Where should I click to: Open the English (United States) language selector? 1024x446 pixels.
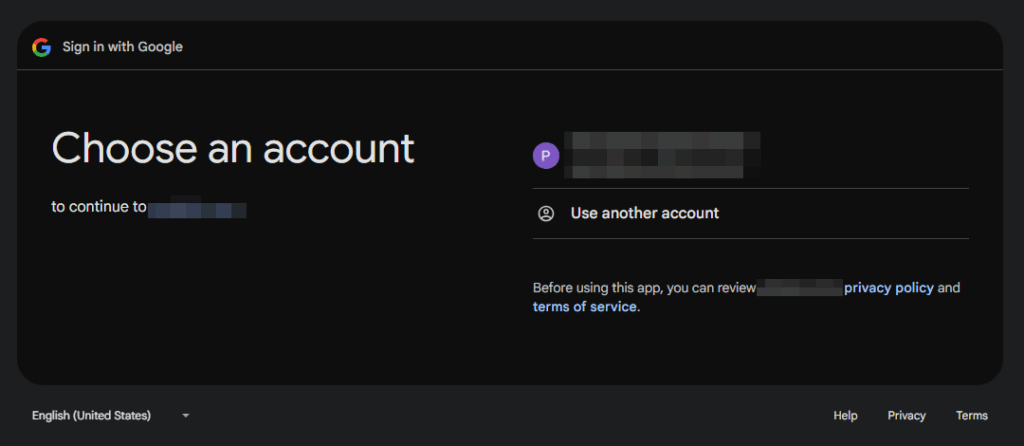click(92, 415)
